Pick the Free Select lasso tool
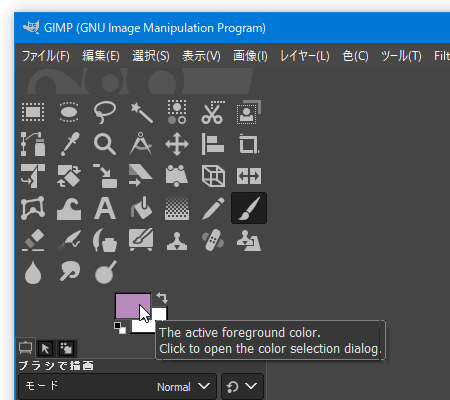This screenshot has height=400, width=450. [105, 112]
